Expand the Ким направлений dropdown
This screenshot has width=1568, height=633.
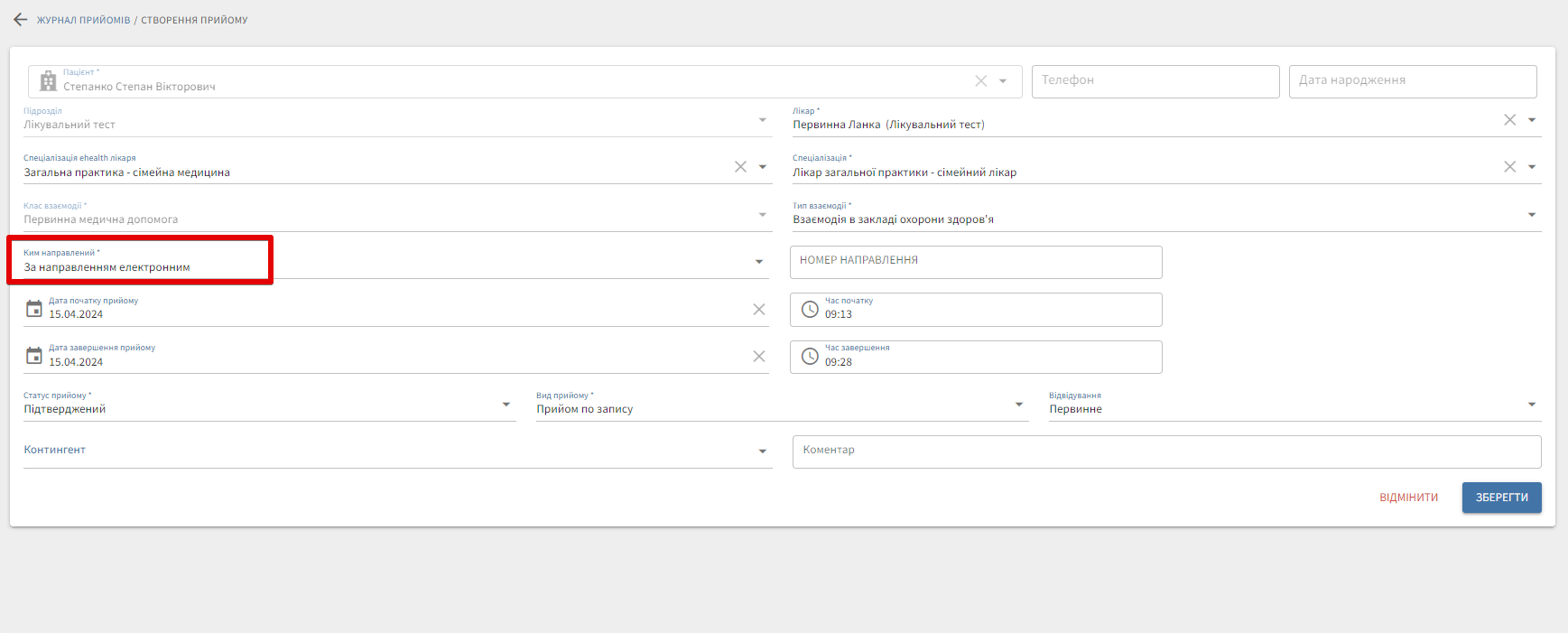coord(758,262)
